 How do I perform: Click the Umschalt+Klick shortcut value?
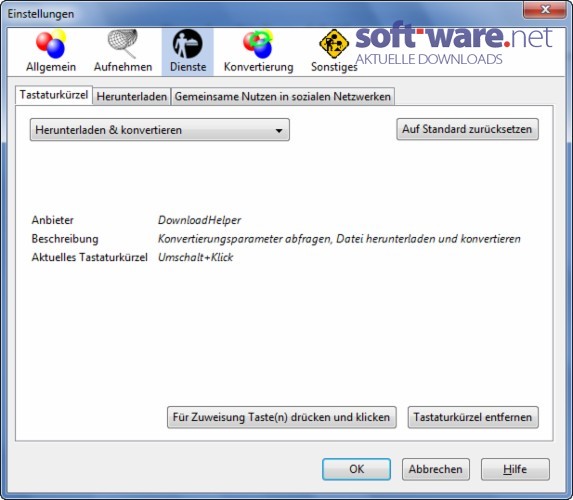click(x=196, y=257)
